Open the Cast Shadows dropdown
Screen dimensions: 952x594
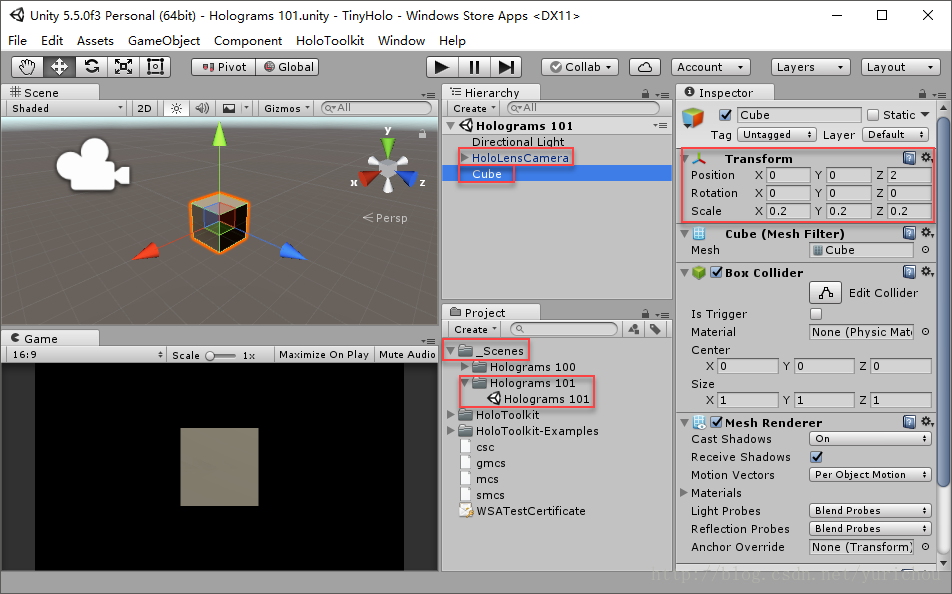point(869,439)
